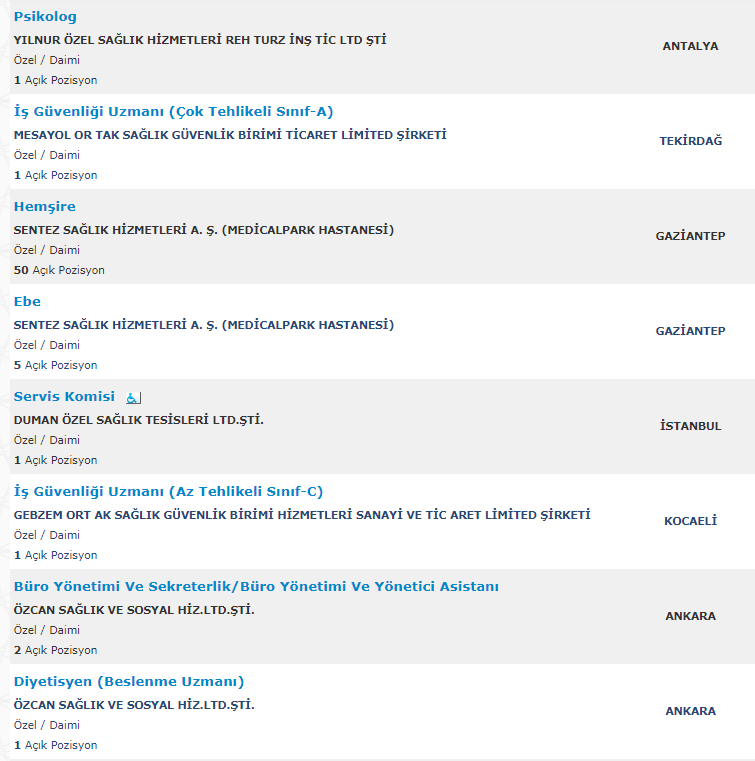Open the Ebe job posting
Screen dimensions: 755x761
coord(27,301)
